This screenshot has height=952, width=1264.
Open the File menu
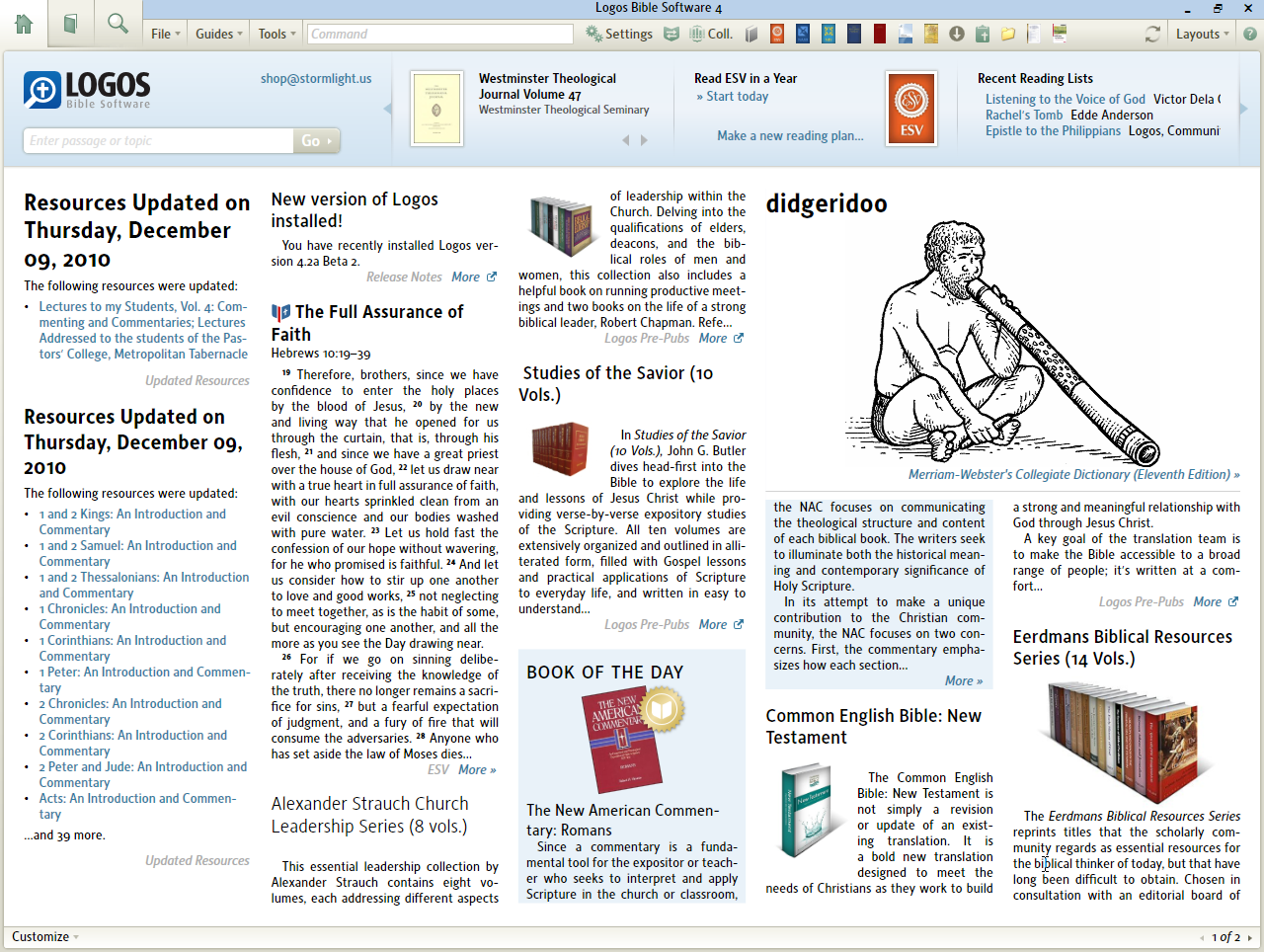166,34
